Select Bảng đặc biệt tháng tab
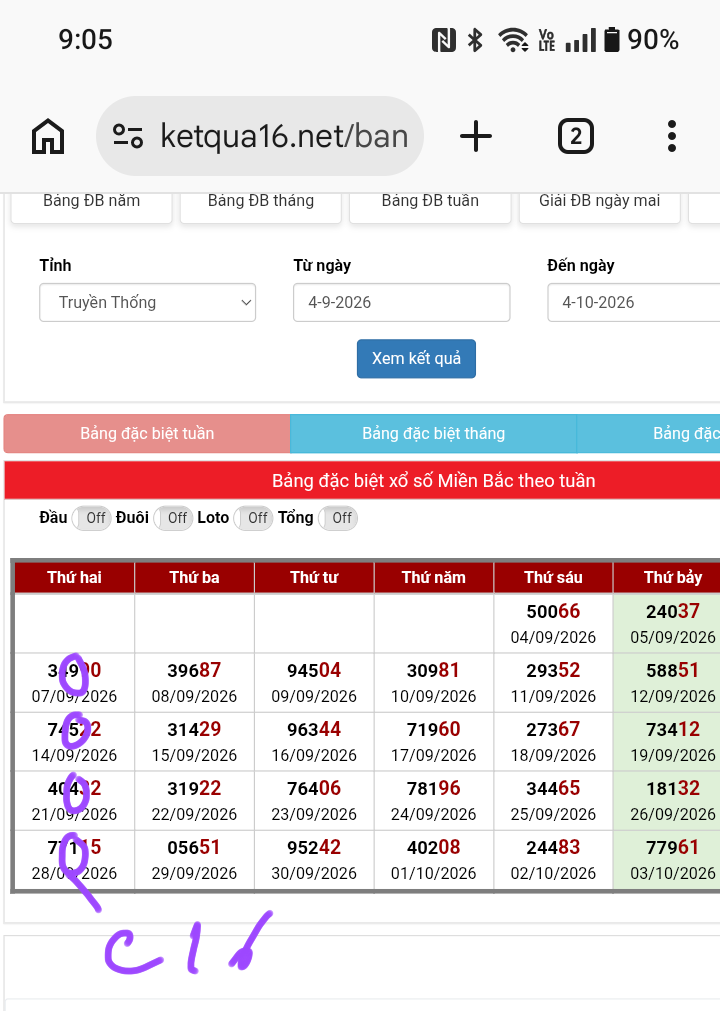 point(433,433)
